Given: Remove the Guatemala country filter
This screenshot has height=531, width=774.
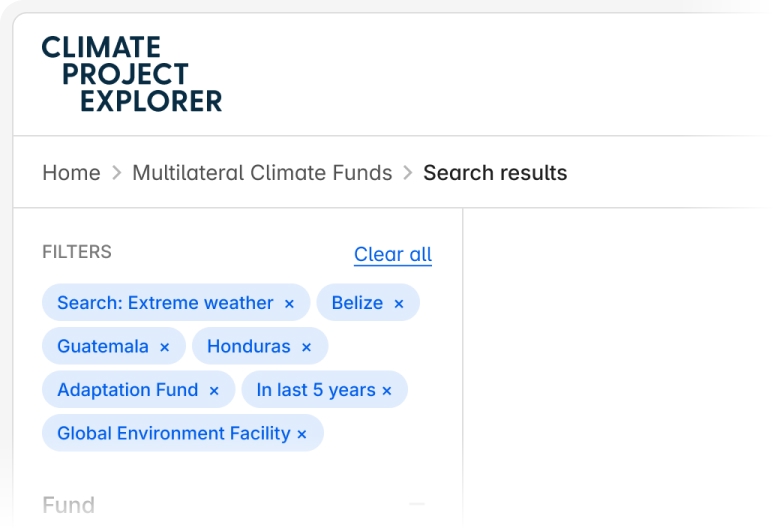Looking at the screenshot, I should pyautogui.click(x=165, y=348).
